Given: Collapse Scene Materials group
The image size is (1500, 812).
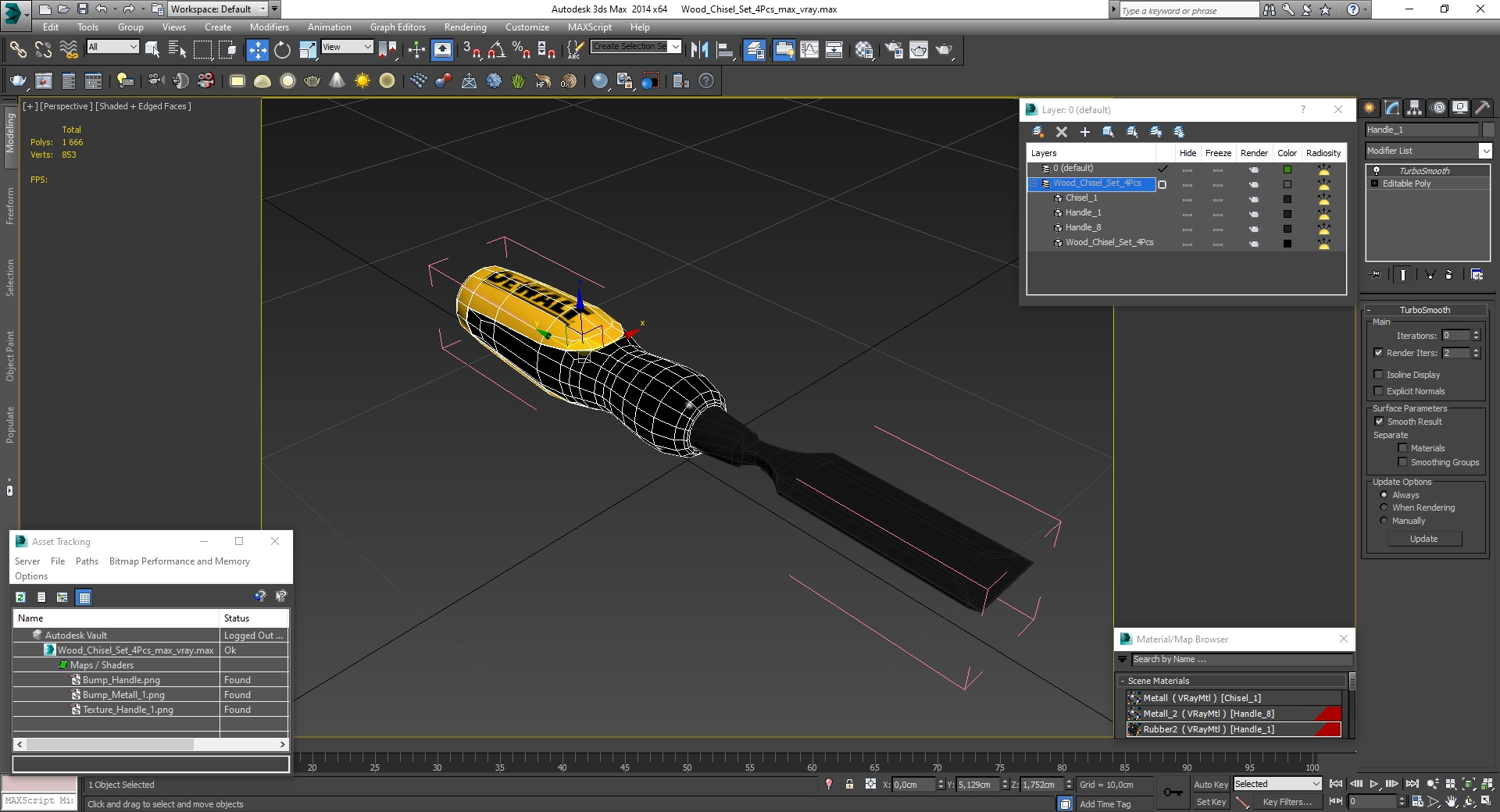Looking at the screenshot, I should coord(1232,681).
